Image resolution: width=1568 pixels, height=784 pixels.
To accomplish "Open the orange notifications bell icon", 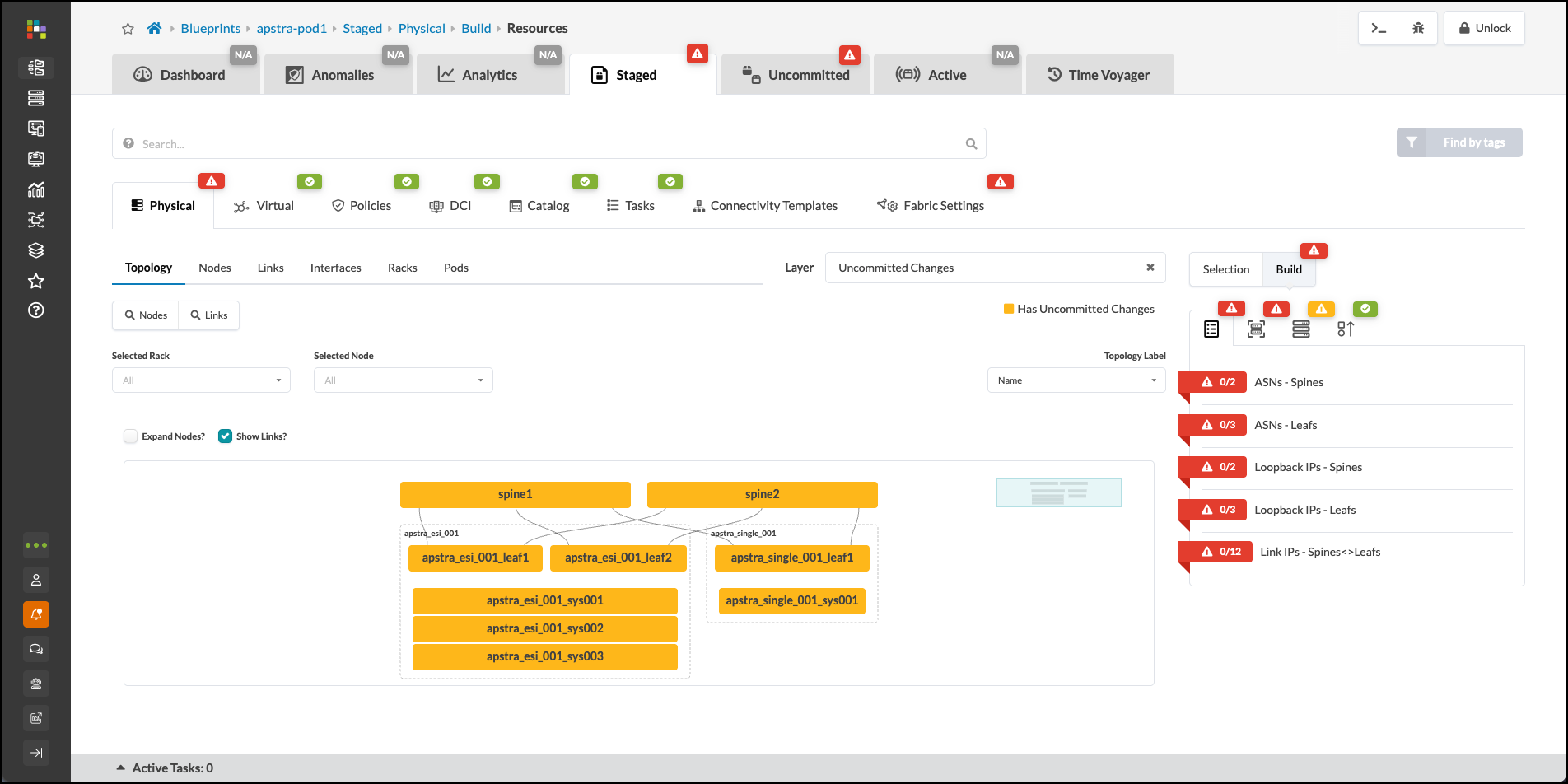I will (x=36, y=614).
